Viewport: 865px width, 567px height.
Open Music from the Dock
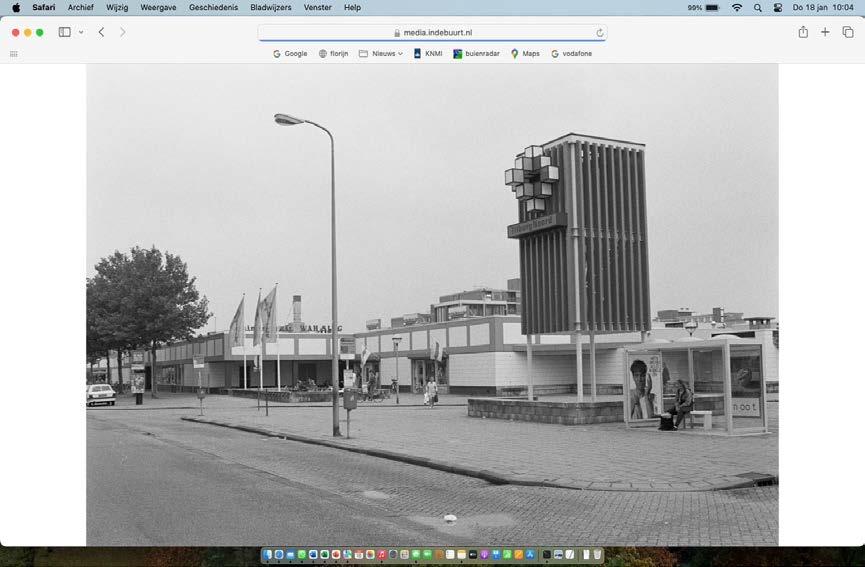tap(382, 554)
